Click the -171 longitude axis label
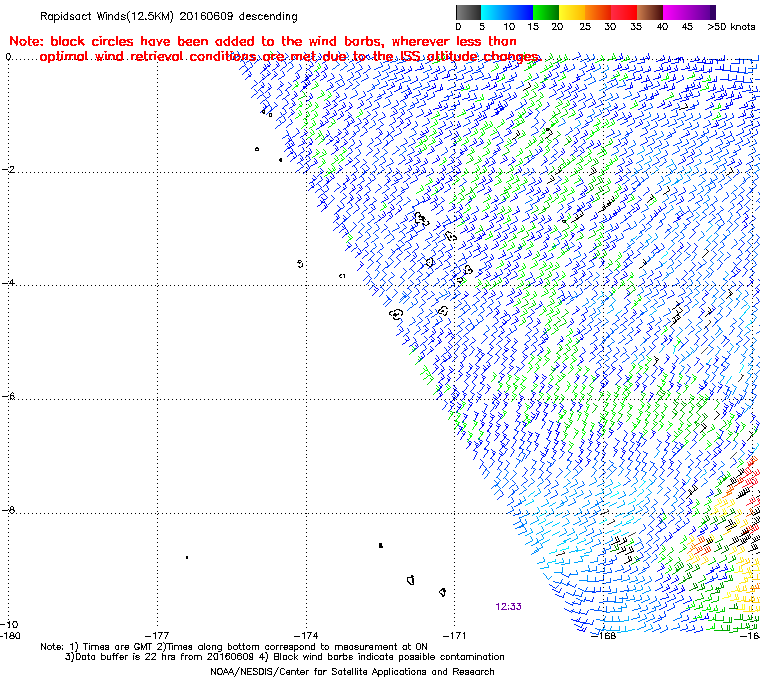 (454, 636)
